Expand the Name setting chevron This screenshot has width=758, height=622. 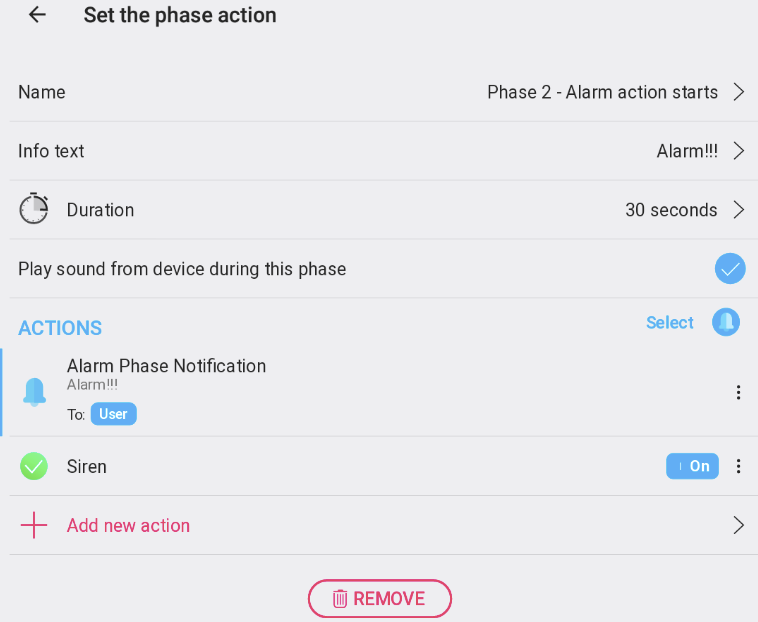tap(739, 92)
